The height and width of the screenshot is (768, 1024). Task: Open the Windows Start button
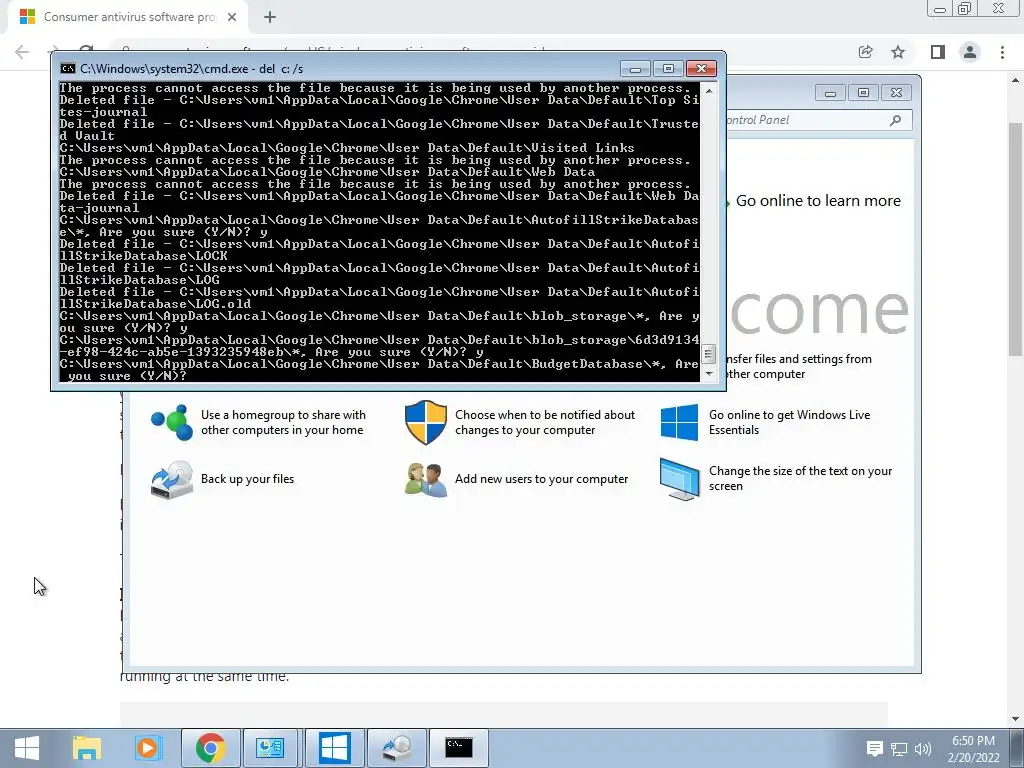pos(27,748)
